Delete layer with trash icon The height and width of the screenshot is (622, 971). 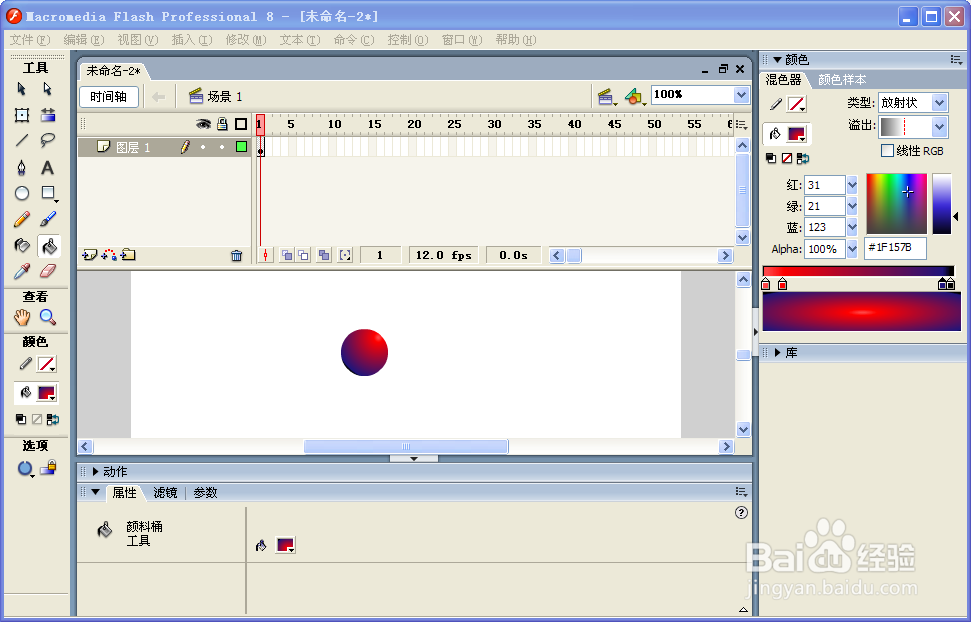(237, 255)
